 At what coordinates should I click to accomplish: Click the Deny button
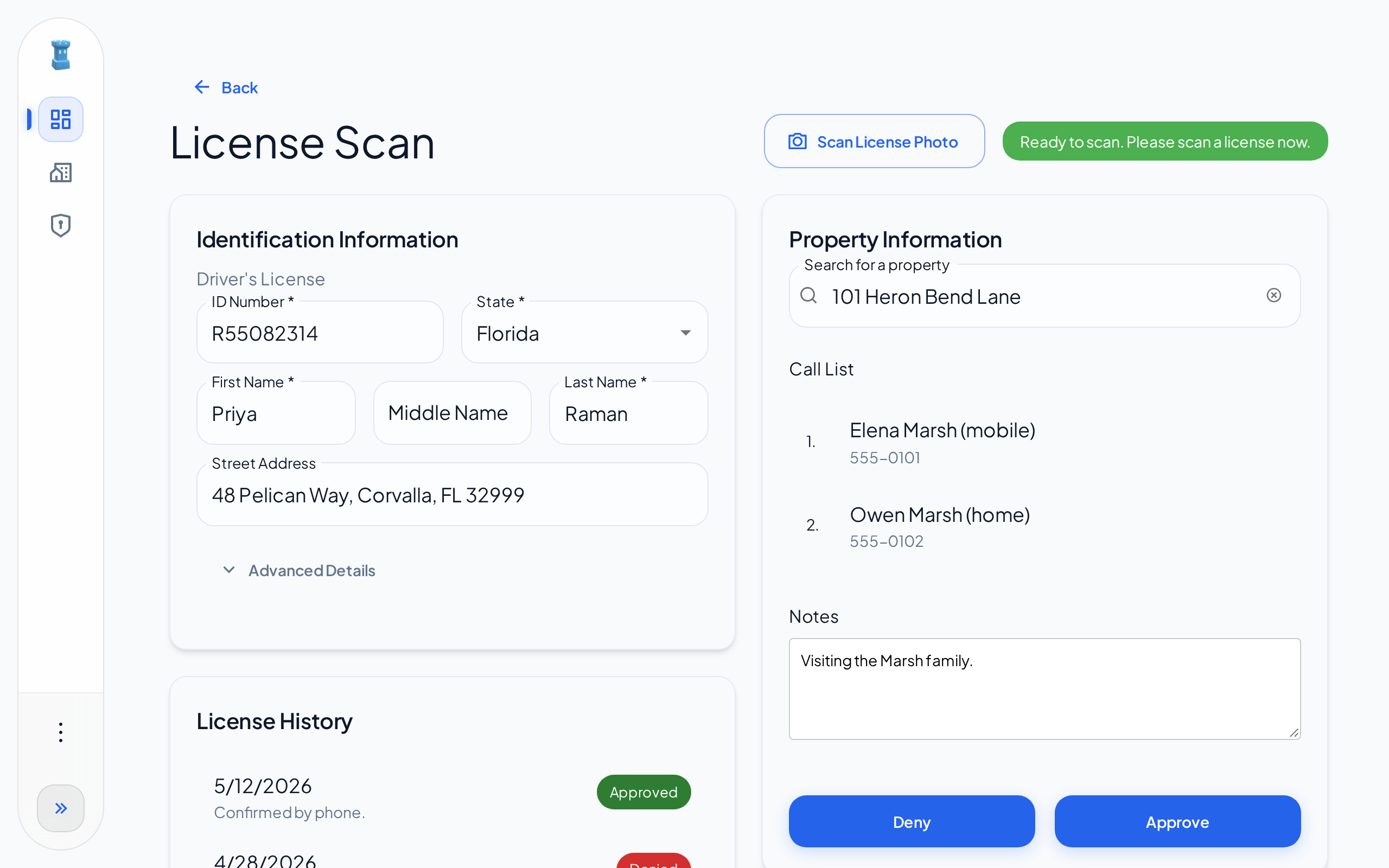(x=912, y=821)
